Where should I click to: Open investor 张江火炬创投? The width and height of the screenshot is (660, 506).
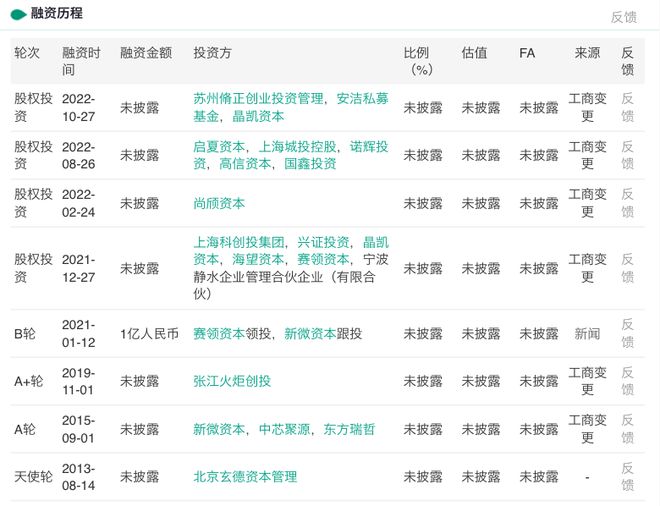tap(232, 381)
